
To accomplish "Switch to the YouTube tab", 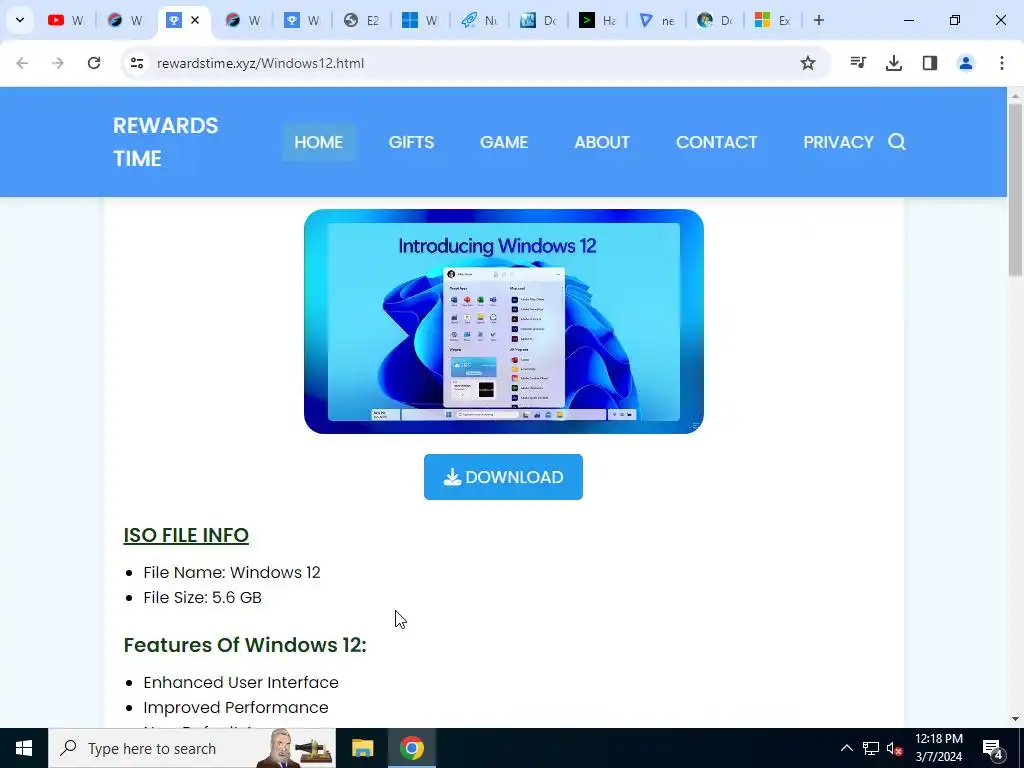I will coord(66,20).
